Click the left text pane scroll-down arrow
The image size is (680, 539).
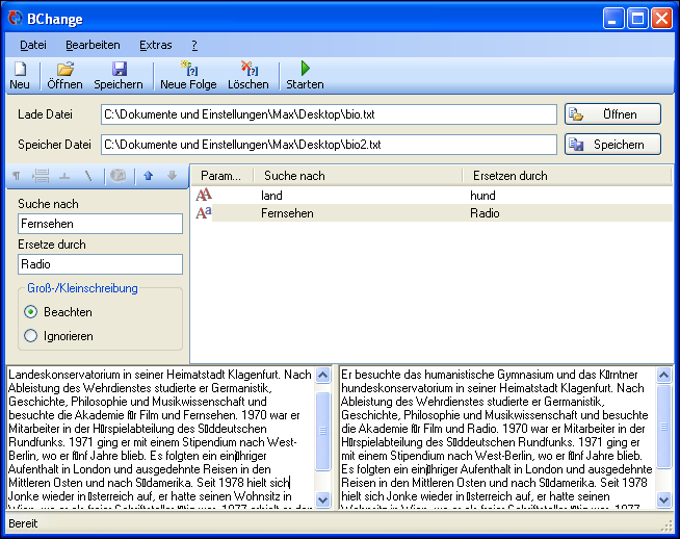point(323,500)
